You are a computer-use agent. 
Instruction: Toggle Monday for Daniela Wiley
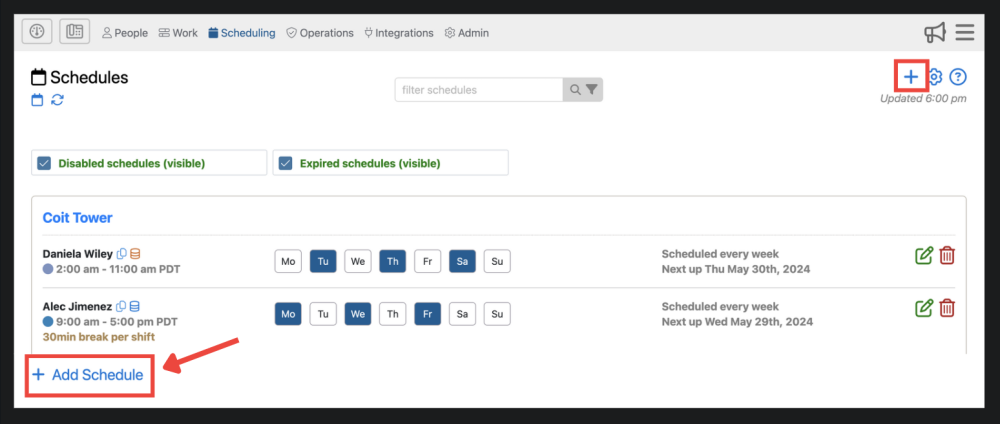pos(288,262)
